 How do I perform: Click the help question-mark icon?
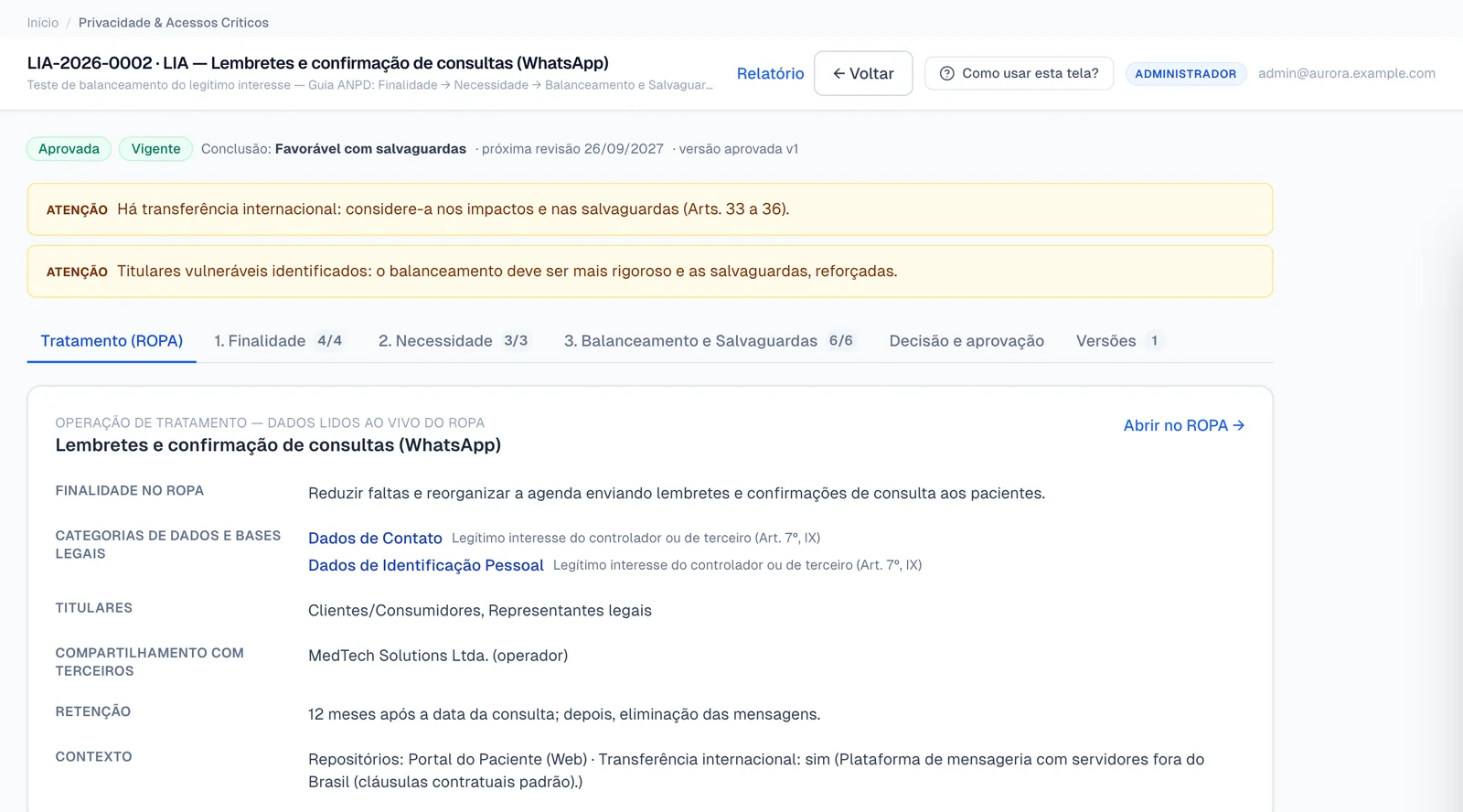[x=947, y=73]
